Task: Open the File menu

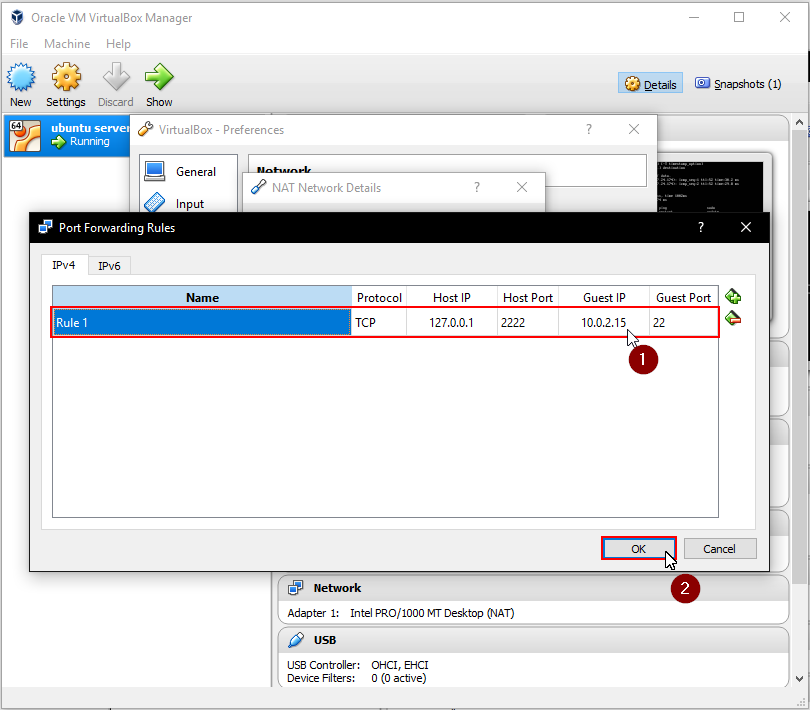Action: point(18,43)
